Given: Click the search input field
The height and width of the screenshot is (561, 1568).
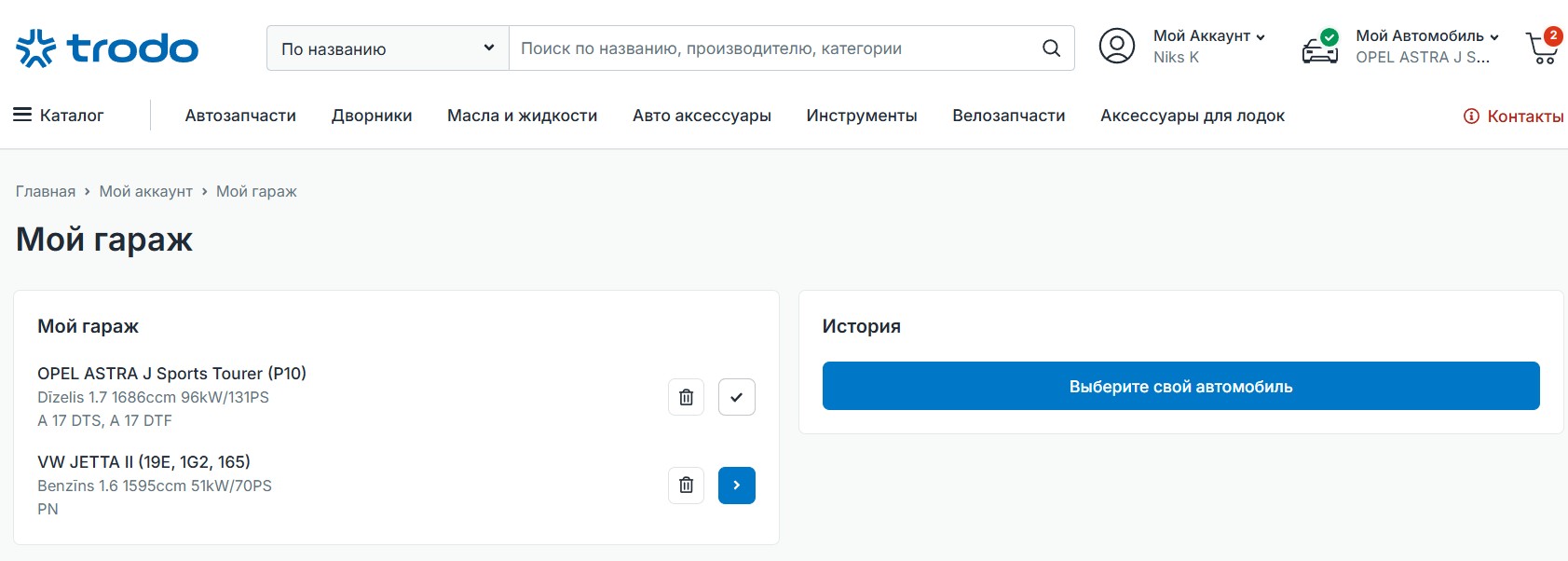Looking at the screenshot, I should click(x=773, y=48).
